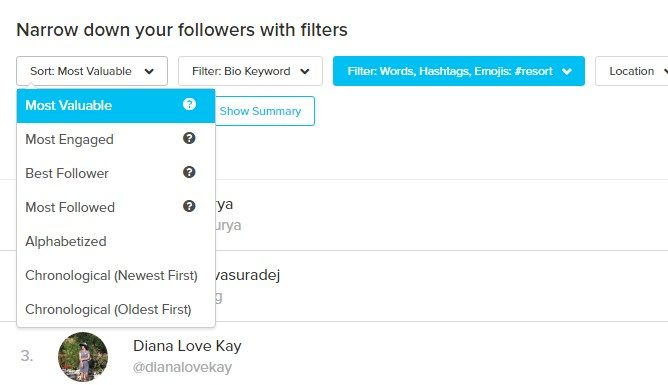This screenshot has height=385, width=668.
Task: Select the Alphabetized sort option
Action: click(116, 241)
